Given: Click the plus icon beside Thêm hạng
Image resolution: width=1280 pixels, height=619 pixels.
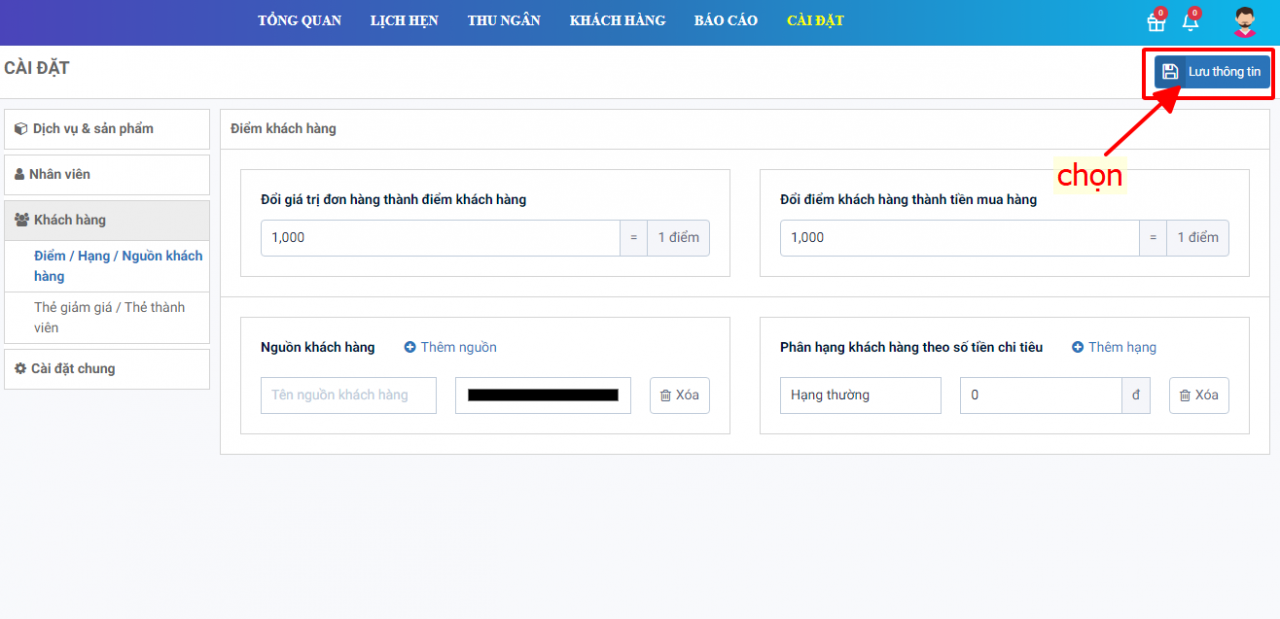Looking at the screenshot, I should [x=1077, y=347].
